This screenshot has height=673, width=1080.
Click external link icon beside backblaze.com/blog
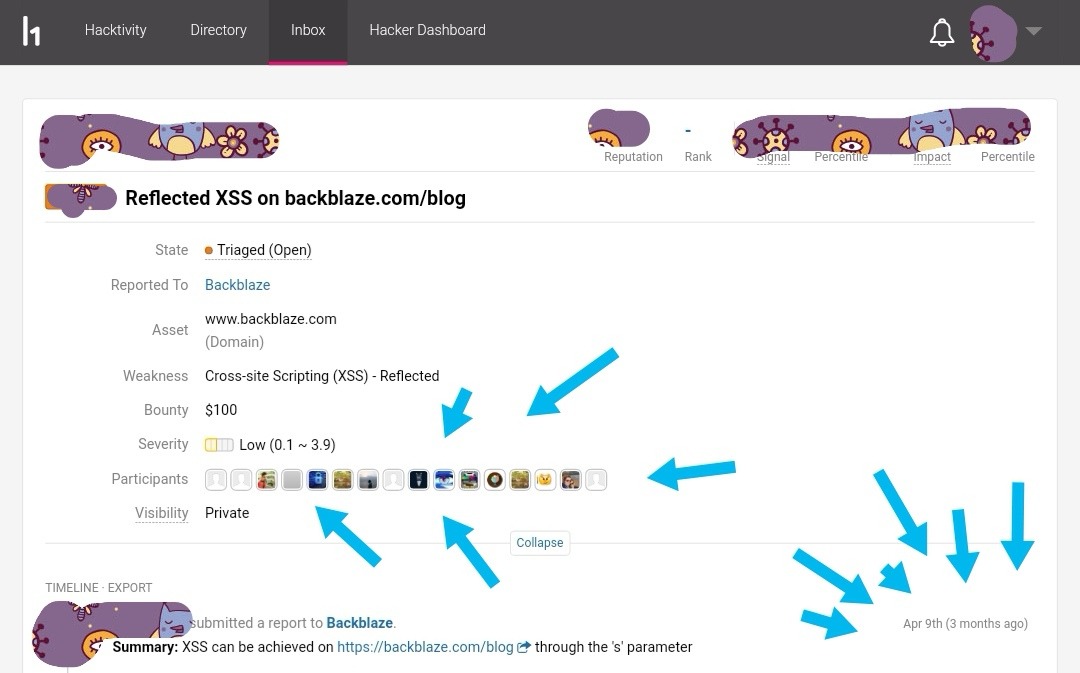(523, 647)
